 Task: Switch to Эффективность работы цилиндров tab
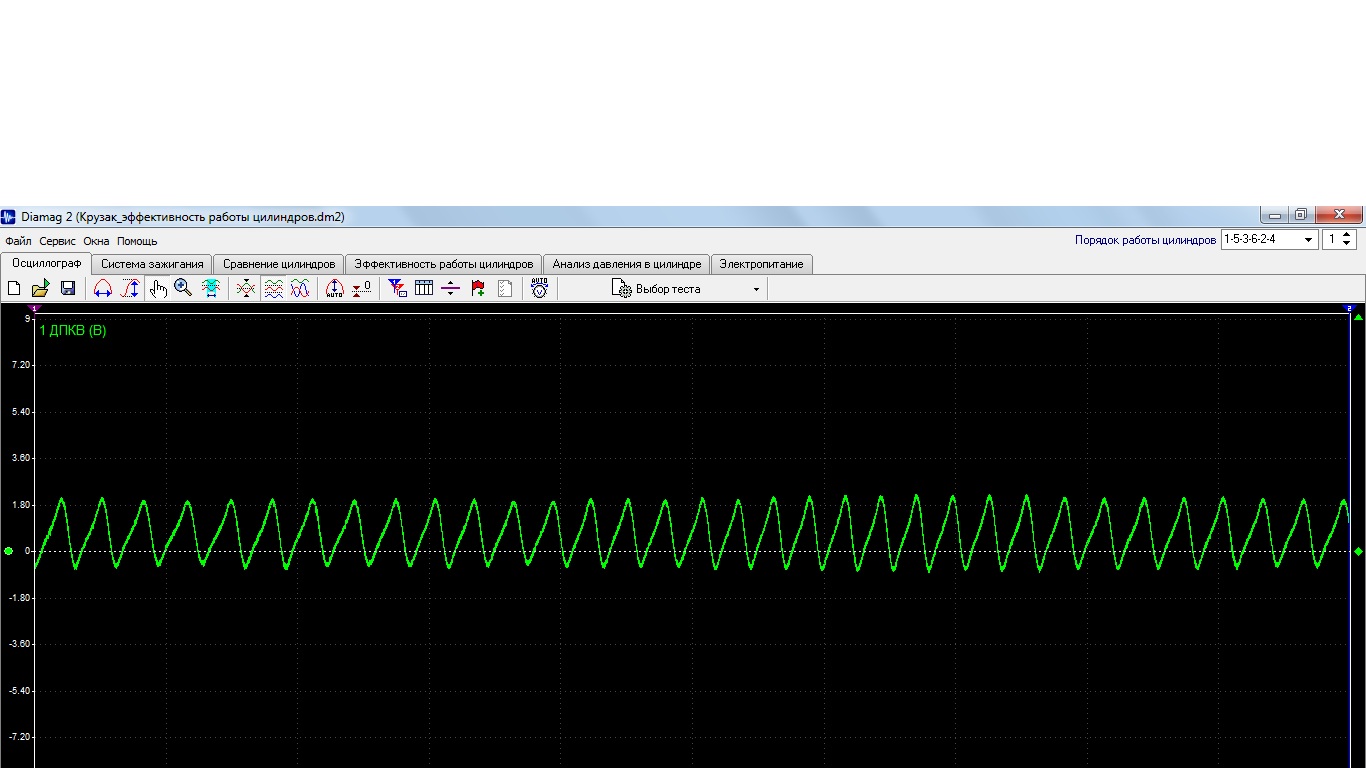coord(444,264)
